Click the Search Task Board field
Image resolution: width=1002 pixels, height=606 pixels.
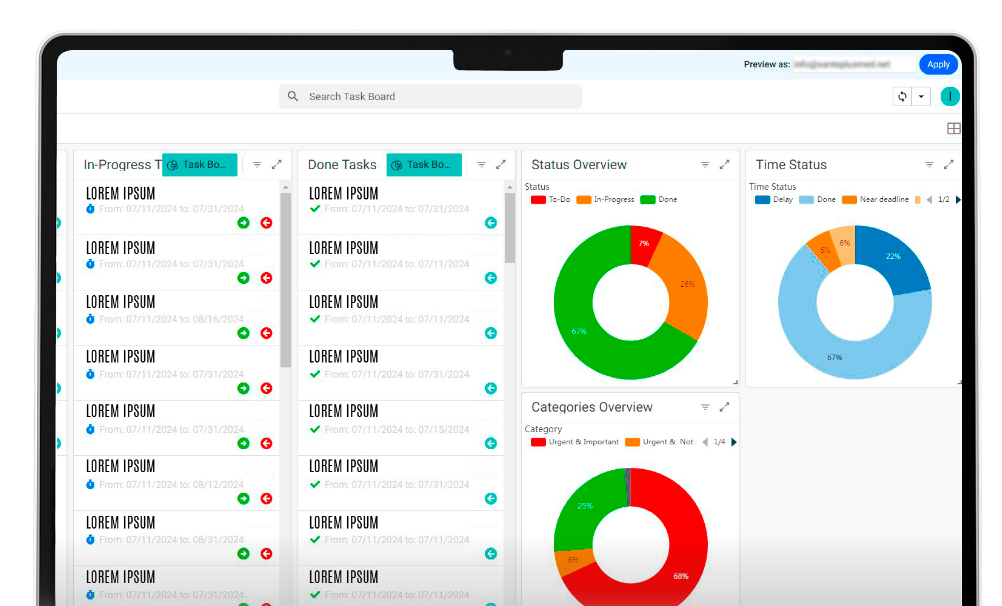430,96
